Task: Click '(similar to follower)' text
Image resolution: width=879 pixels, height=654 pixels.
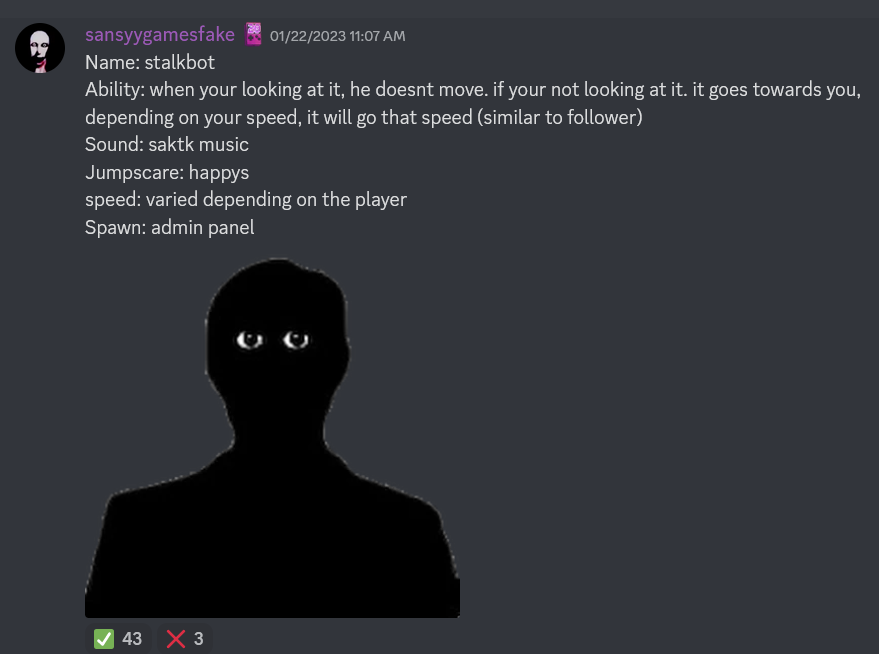Action: 559,117
